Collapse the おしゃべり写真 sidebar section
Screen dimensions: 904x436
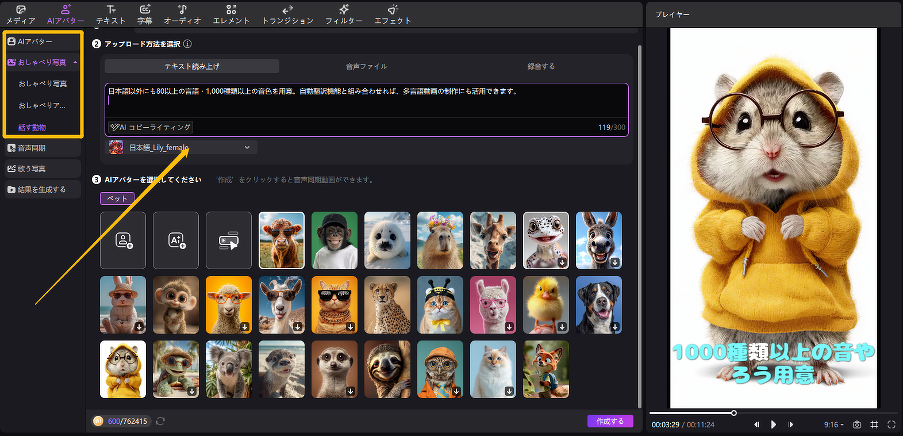click(x=76, y=62)
